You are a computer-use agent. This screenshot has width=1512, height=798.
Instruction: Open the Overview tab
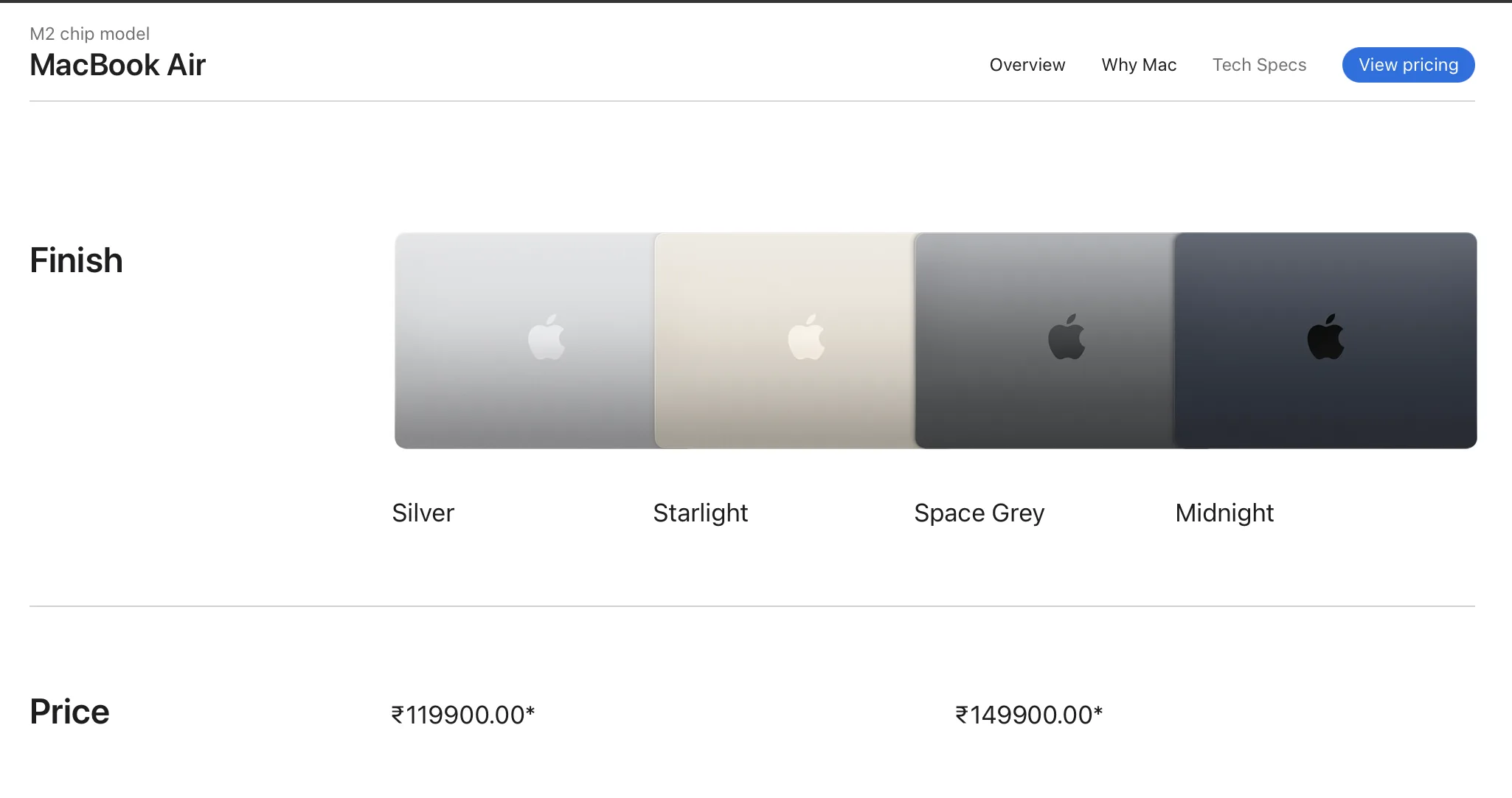click(x=1027, y=65)
